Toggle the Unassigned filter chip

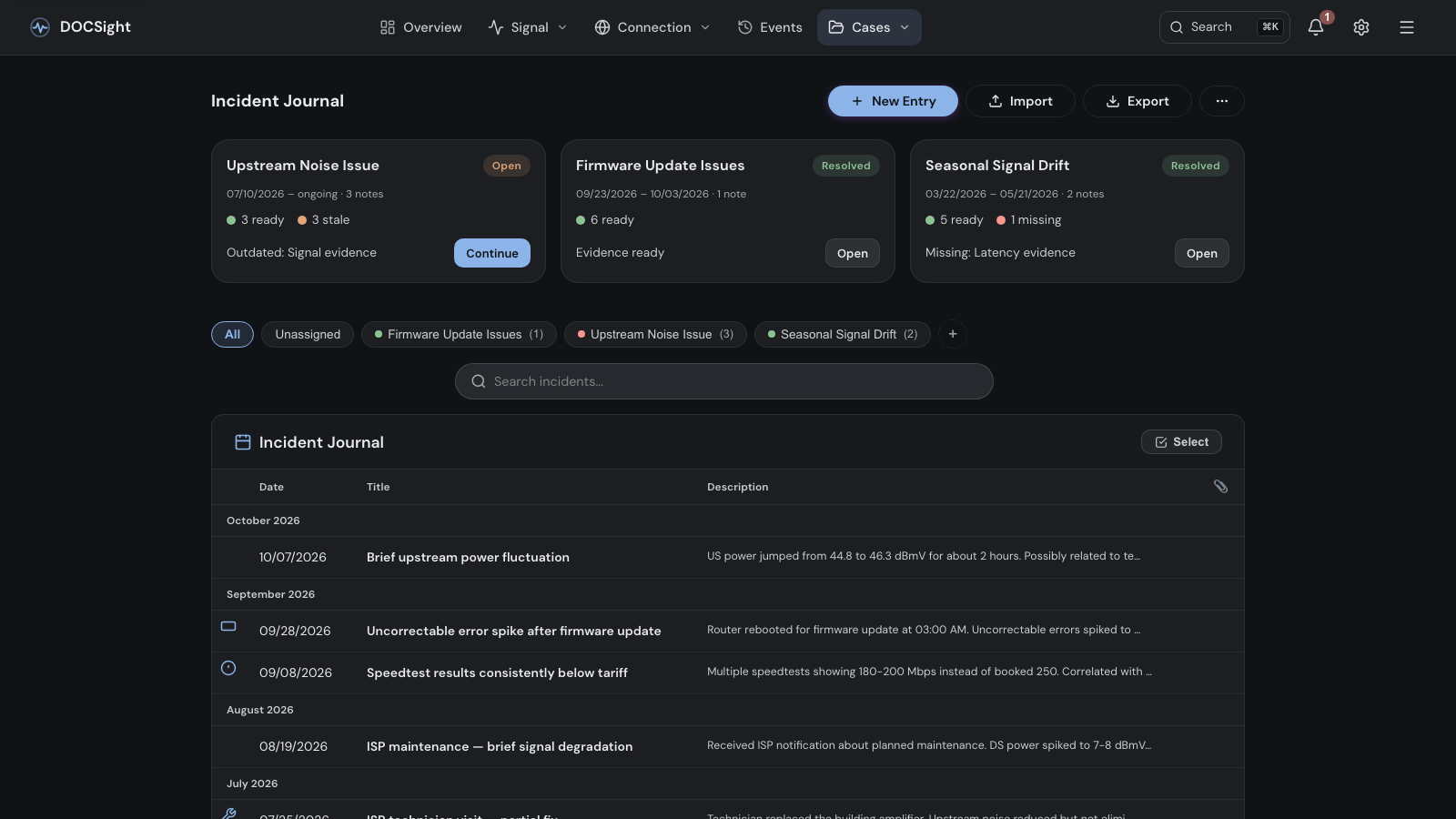coord(308,334)
